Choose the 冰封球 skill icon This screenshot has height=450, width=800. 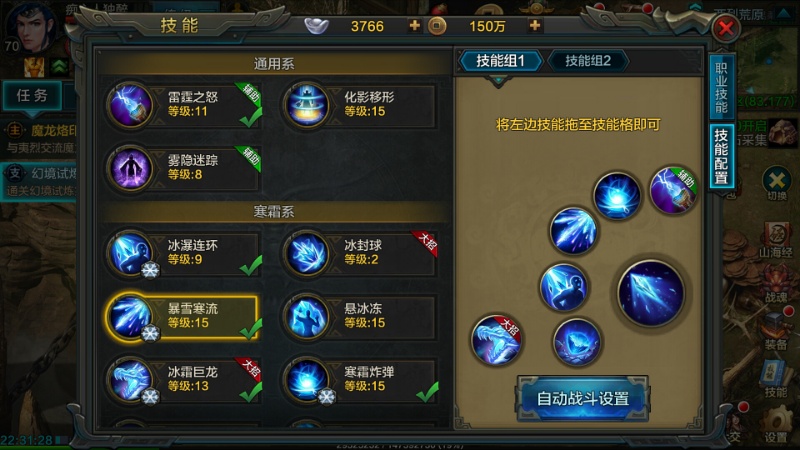pos(307,254)
